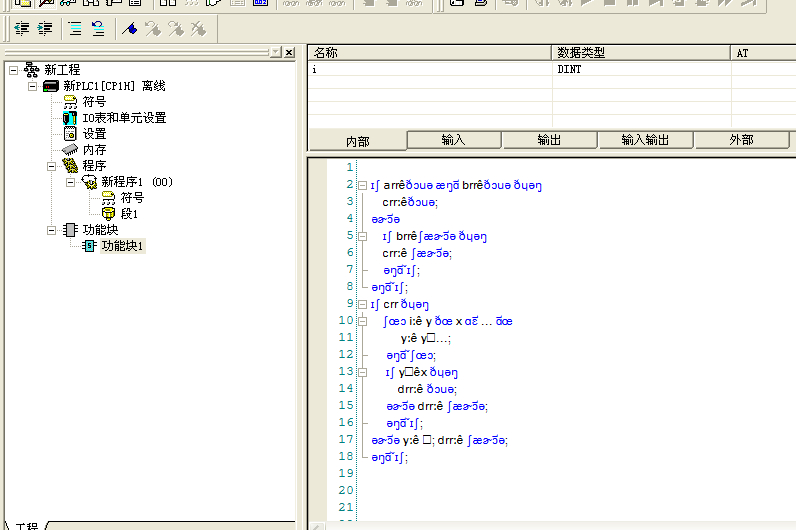Toggle bookmark with the blue flag icon

(130, 29)
